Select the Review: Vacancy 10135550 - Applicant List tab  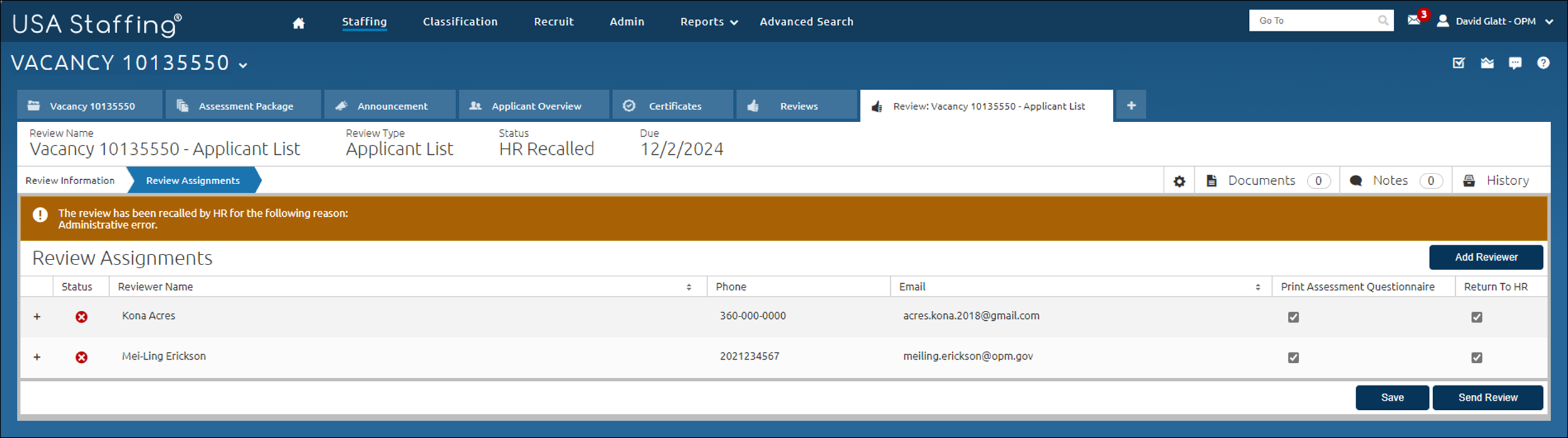pyautogui.click(x=987, y=106)
